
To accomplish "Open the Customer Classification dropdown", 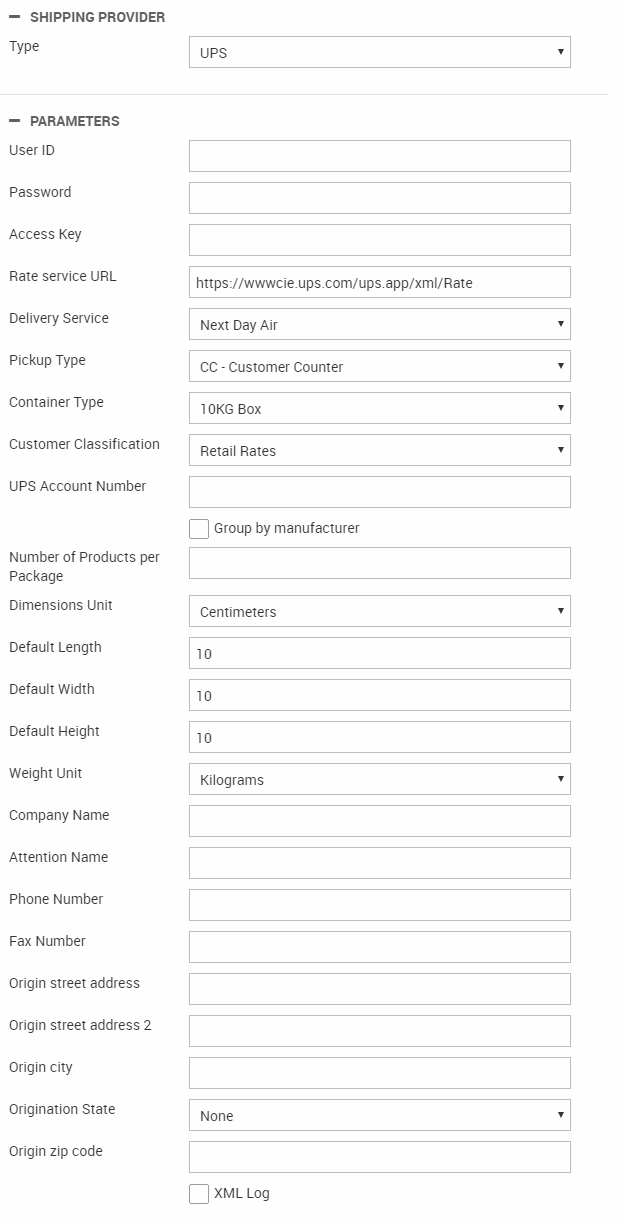I will 379,451.
